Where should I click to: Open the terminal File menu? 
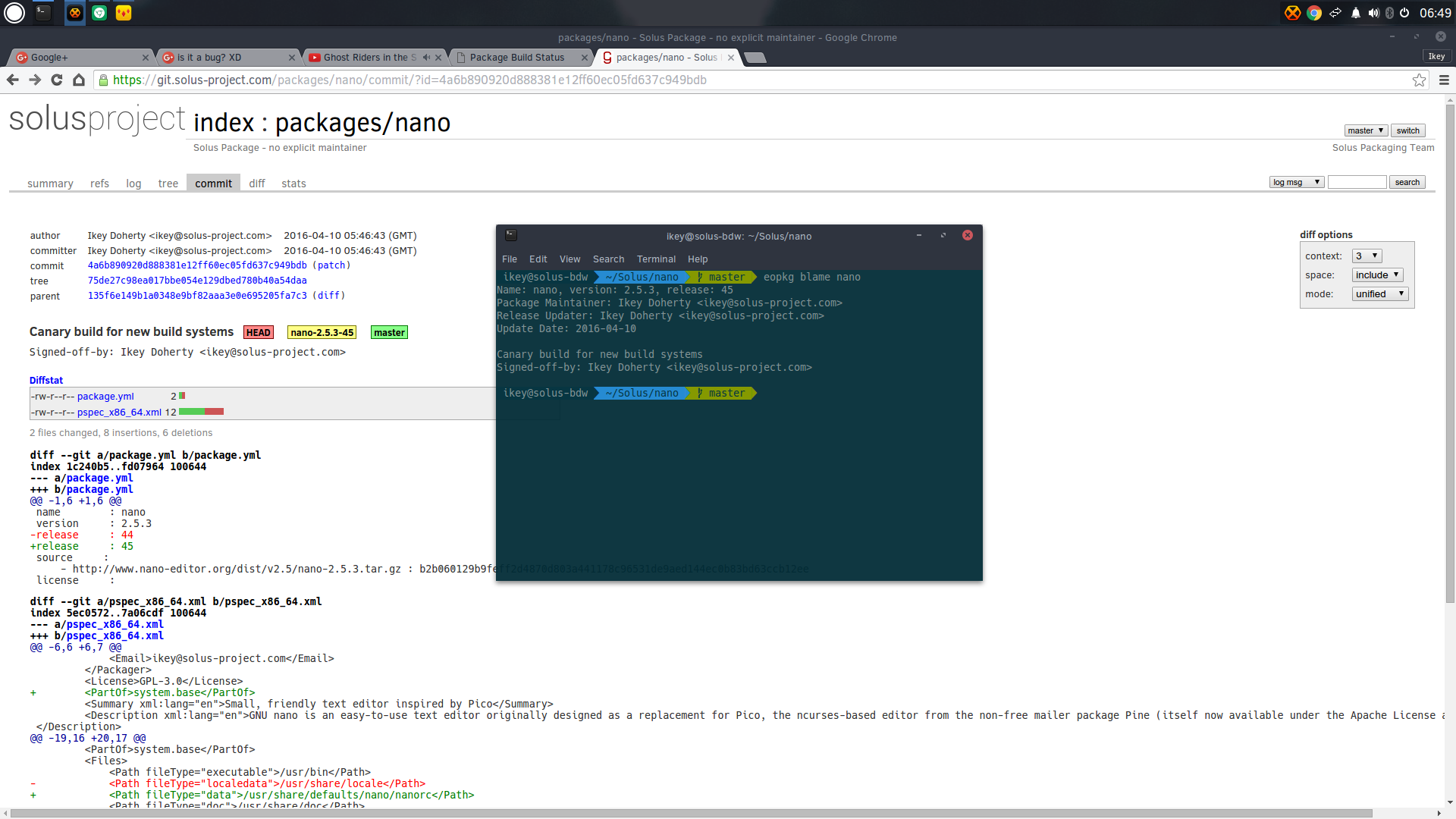tap(510, 259)
